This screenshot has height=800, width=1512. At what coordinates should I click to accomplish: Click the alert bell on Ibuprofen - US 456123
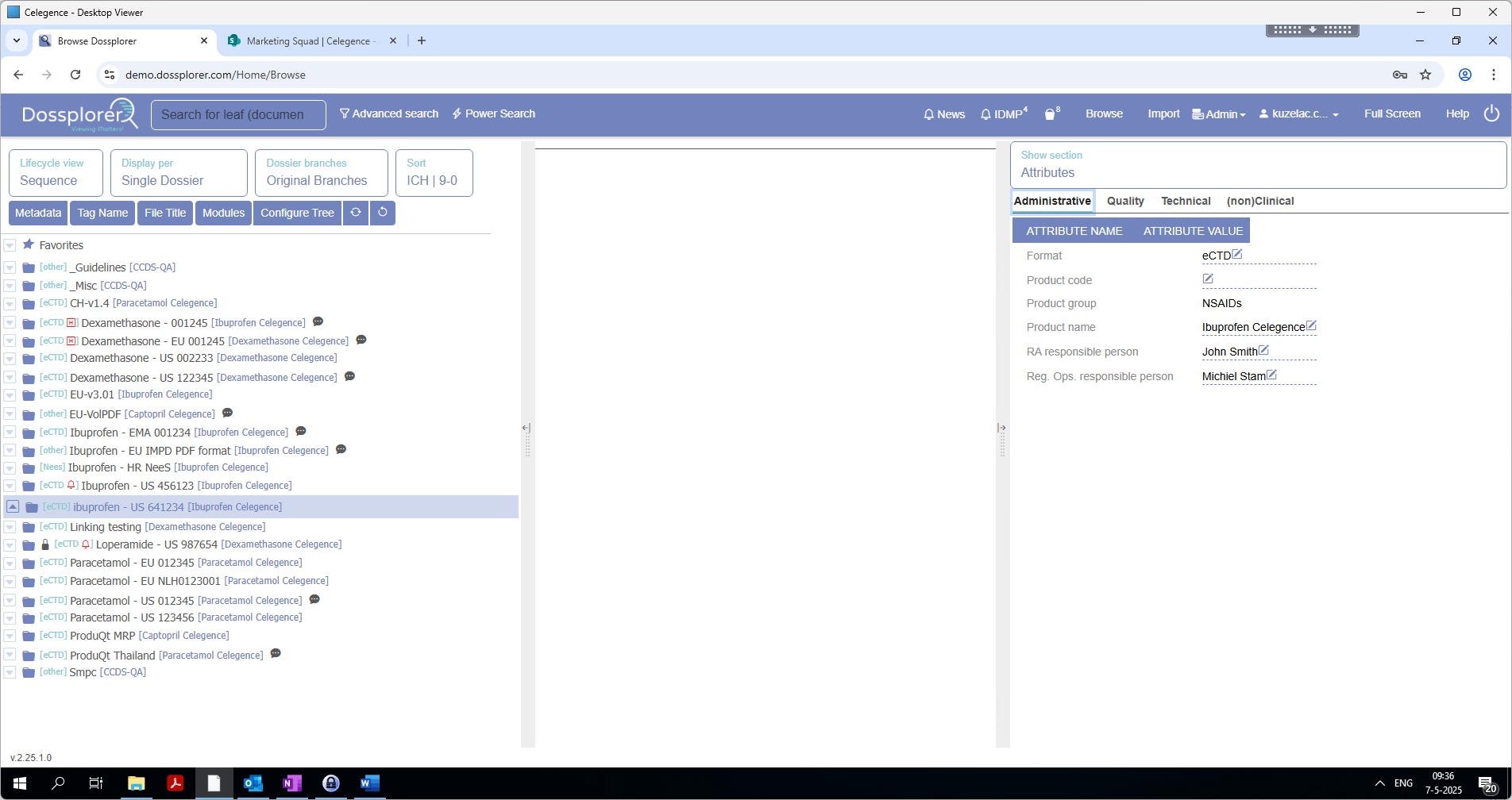(72, 485)
